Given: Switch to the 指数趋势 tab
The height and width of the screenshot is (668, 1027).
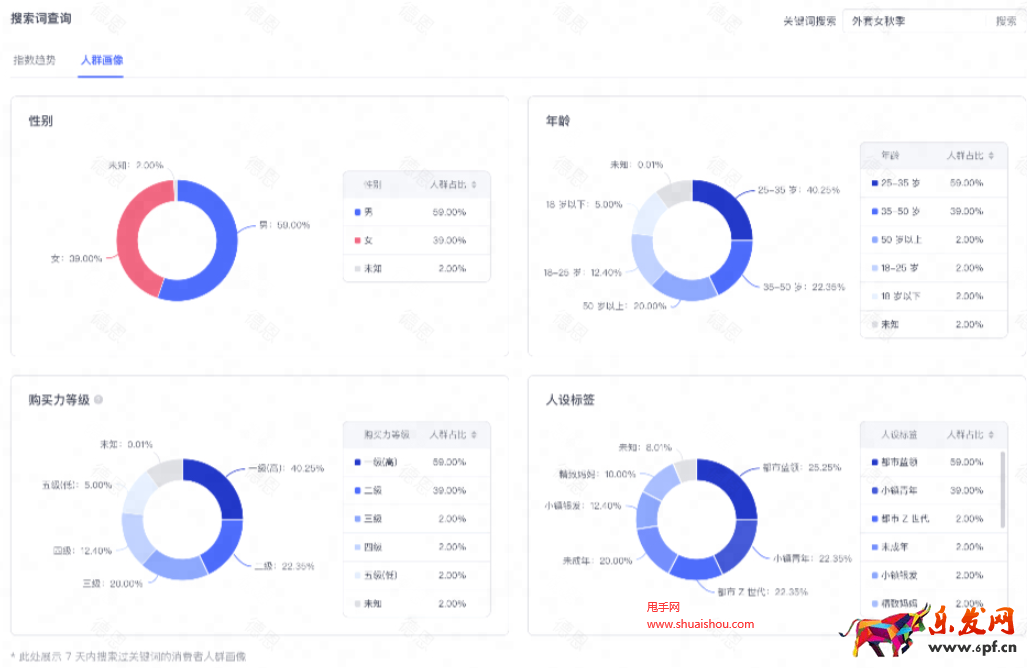Looking at the screenshot, I should coord(35,60).
